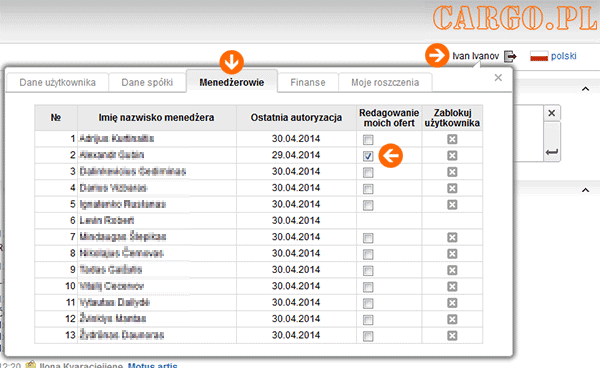600x368 pixels.
Task: Open the polski language selector
Action: 563,56
